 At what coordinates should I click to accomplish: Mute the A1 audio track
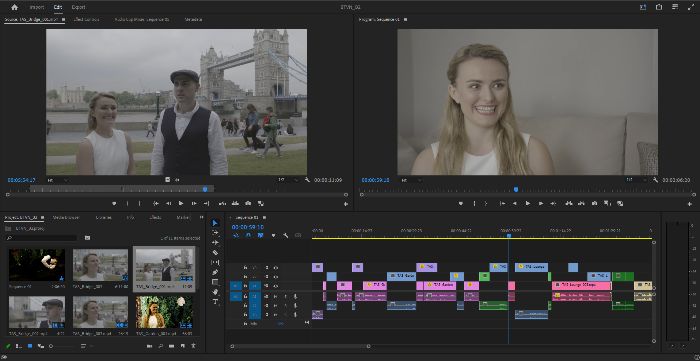275,296
